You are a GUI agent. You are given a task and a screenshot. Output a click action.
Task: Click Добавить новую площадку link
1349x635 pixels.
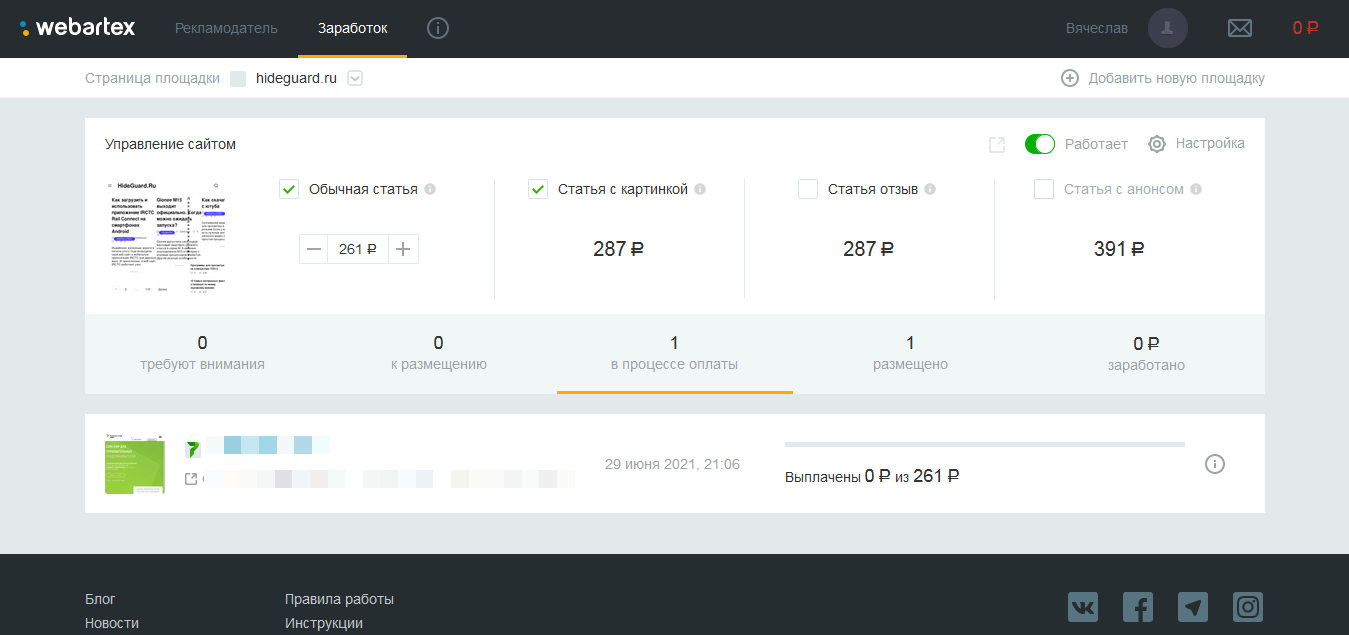1176,78
